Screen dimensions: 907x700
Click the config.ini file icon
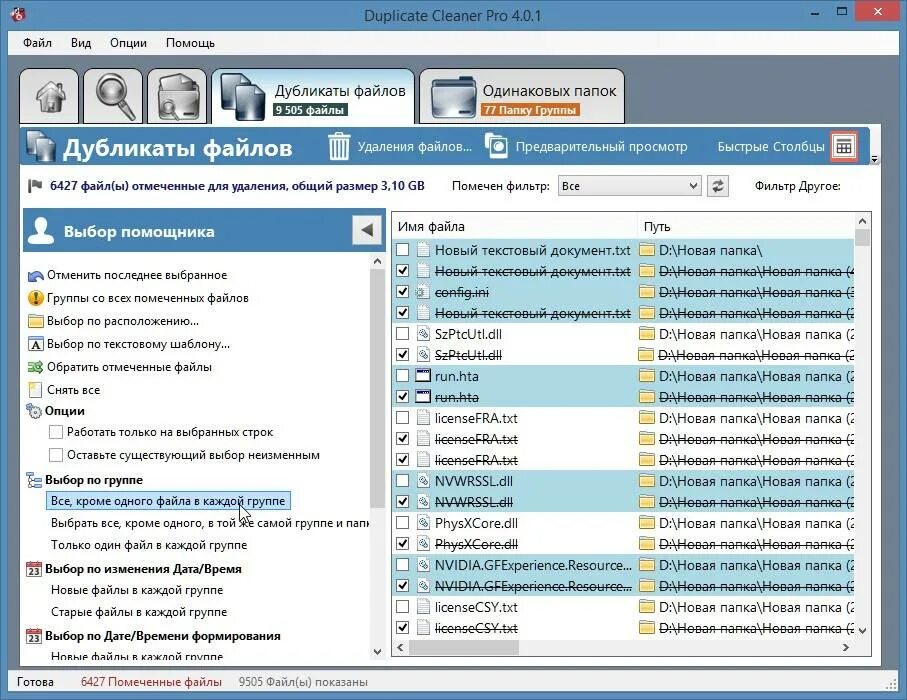(423, 293)
